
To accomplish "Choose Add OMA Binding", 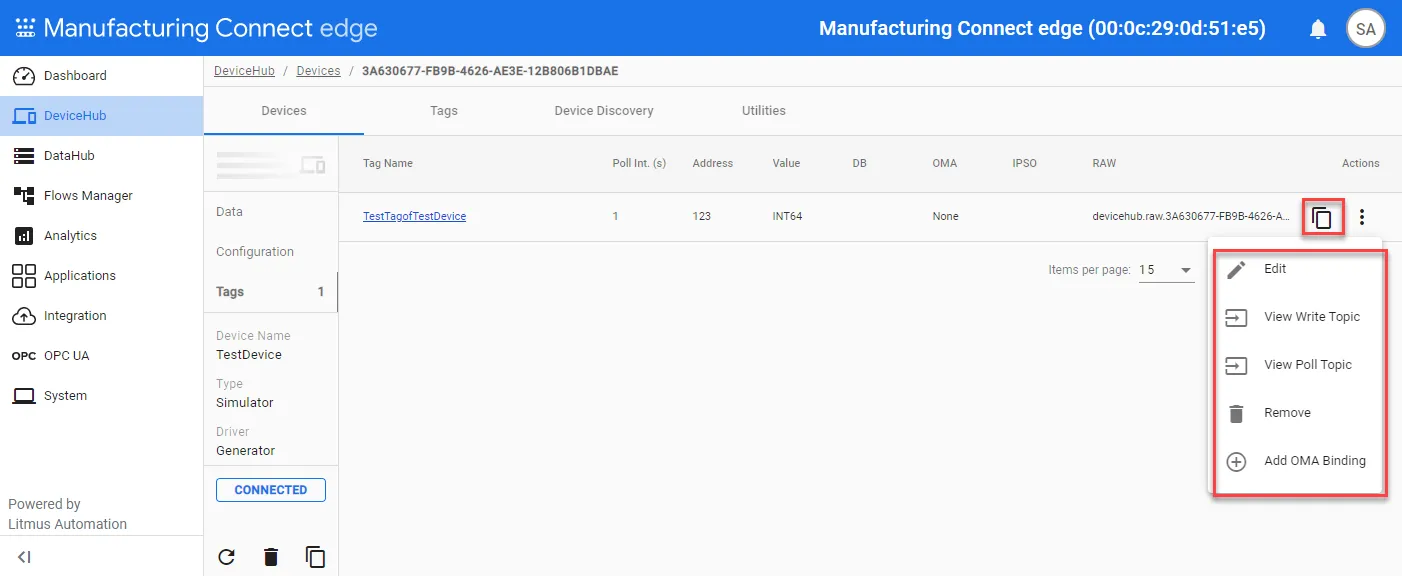I will [x=1298, y=461].
